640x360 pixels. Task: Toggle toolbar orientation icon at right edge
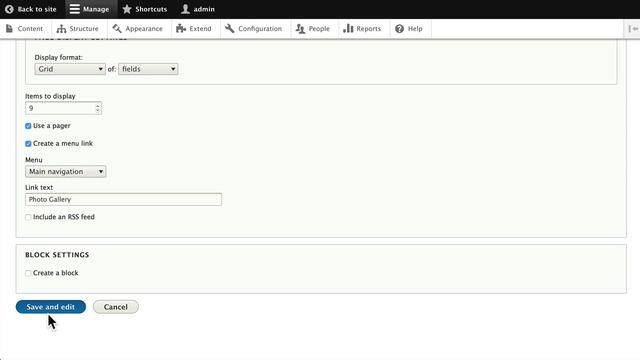click(x=633, y=29)
